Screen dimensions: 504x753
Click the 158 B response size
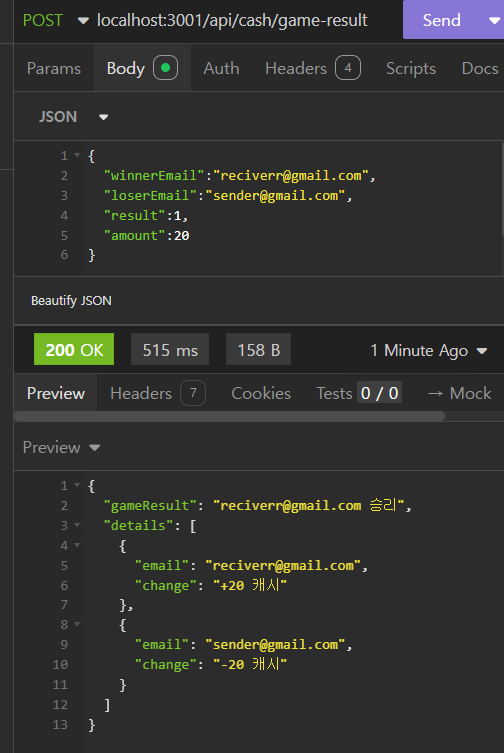[258, 350]
